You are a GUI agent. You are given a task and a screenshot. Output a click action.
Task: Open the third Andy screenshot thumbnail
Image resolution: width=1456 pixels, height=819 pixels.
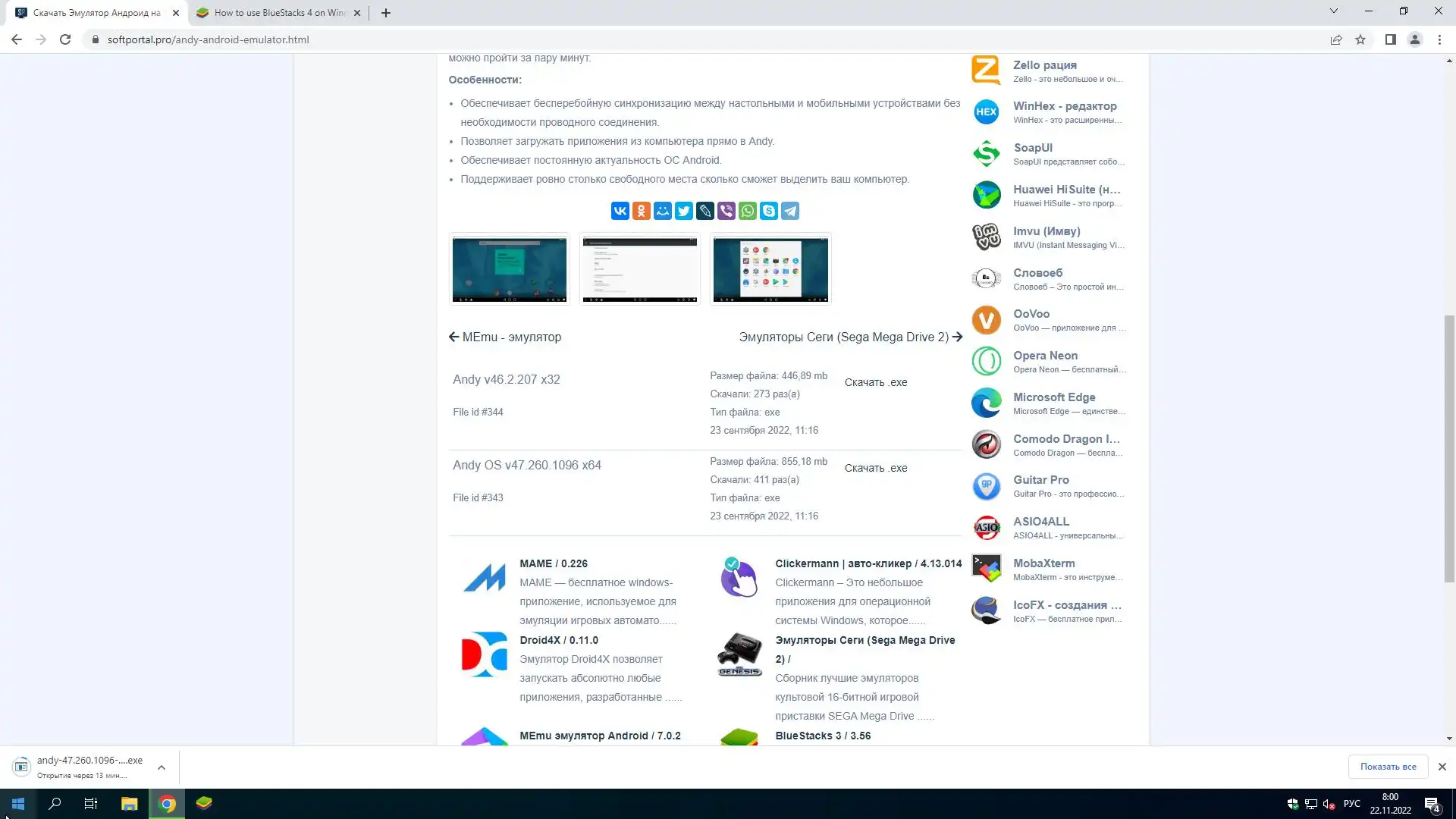tap(770, 269)
